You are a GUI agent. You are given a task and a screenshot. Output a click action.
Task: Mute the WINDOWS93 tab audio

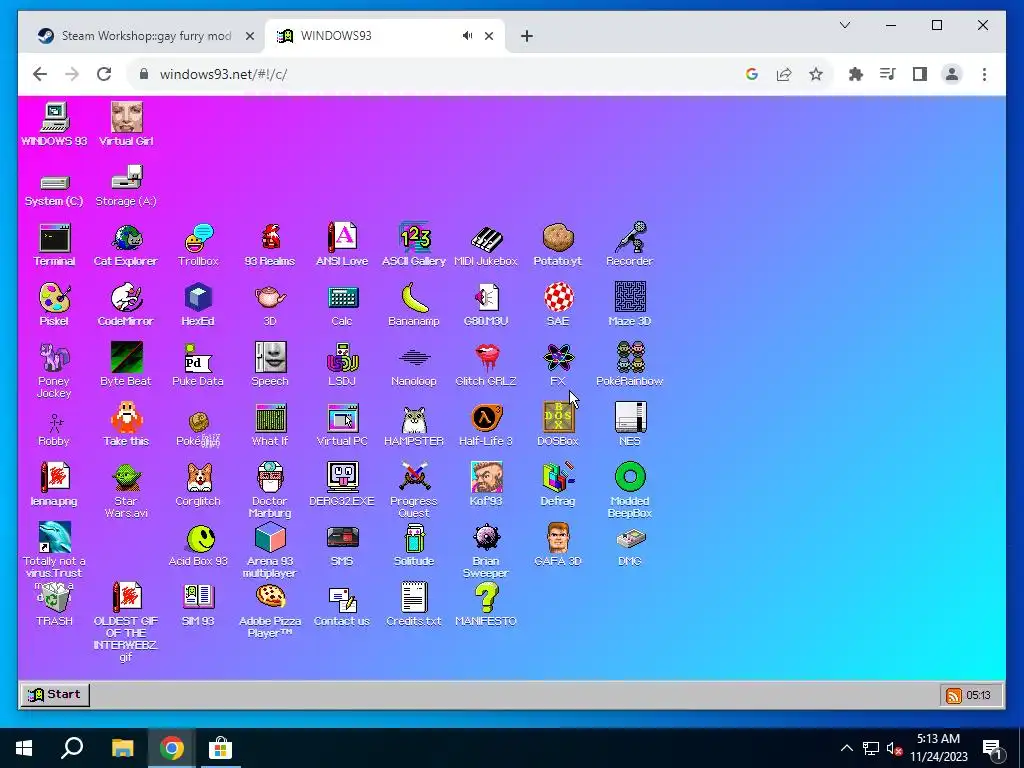[x=468, y=36]
